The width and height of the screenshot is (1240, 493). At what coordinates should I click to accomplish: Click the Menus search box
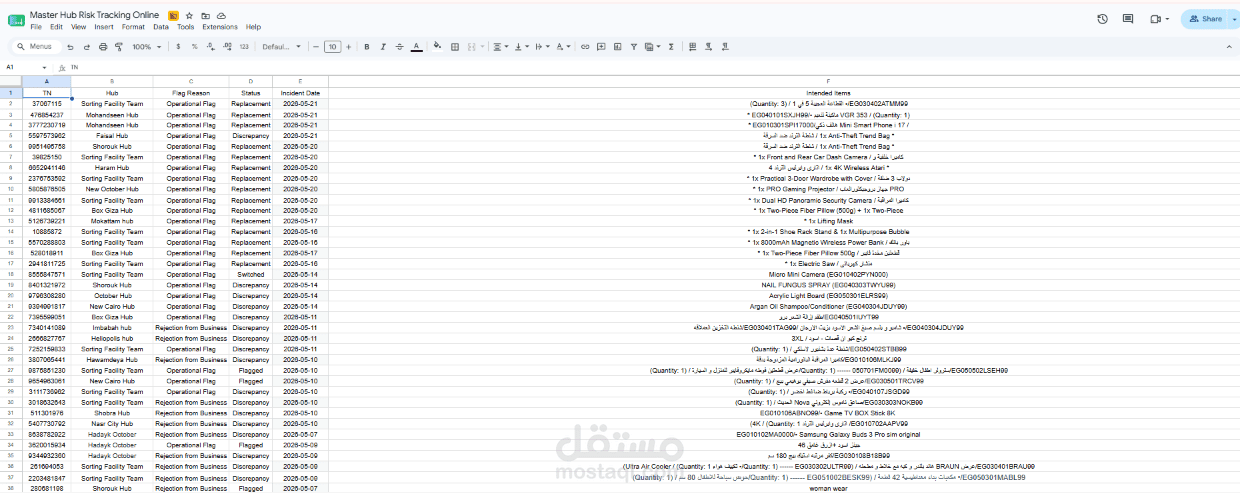35,47
